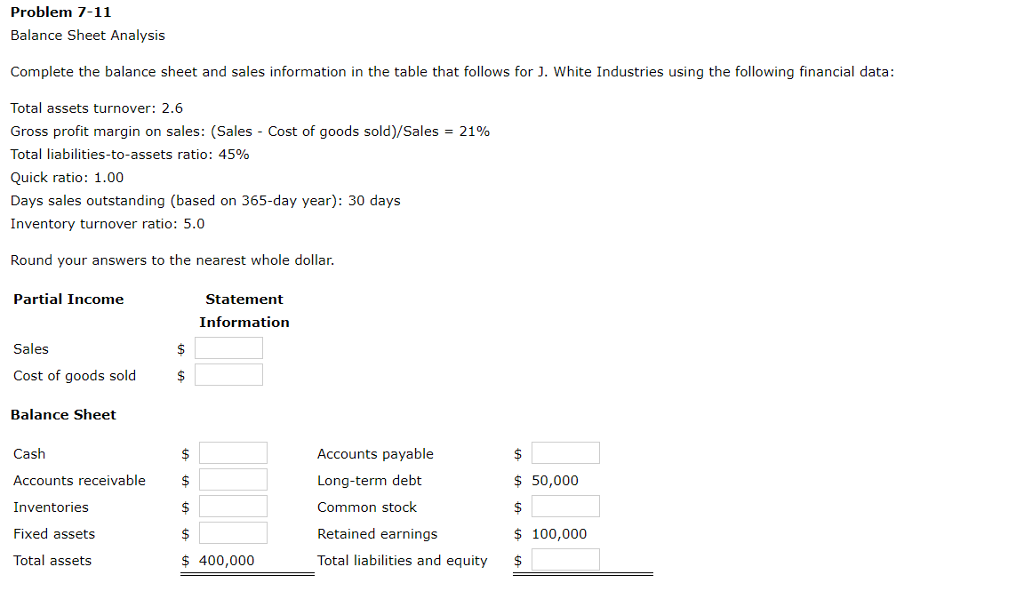
Task: Click the Accounts receivable input field
Action: click(233, 479)
